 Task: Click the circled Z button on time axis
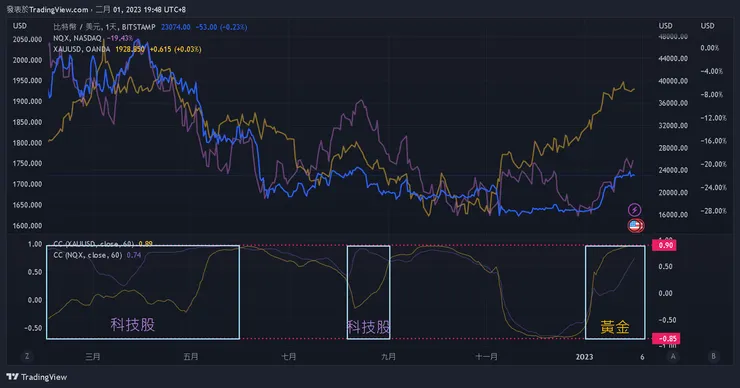[26, 356]
